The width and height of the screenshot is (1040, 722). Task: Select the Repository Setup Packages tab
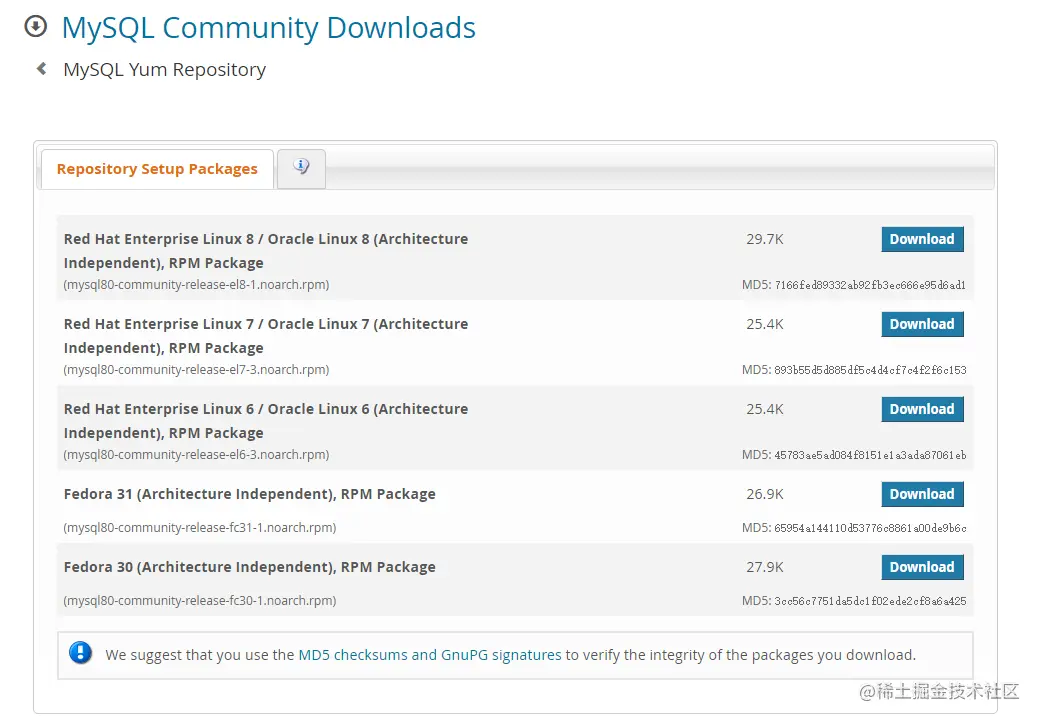coord(157,169)
